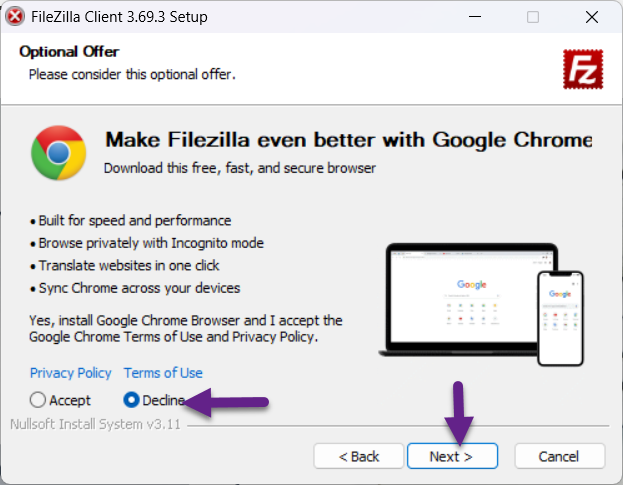This screenshot has width=623, height=485.
Task: Click the "Yes, install Google Chrome Browser" agreement text
Action: coord(186,329)
